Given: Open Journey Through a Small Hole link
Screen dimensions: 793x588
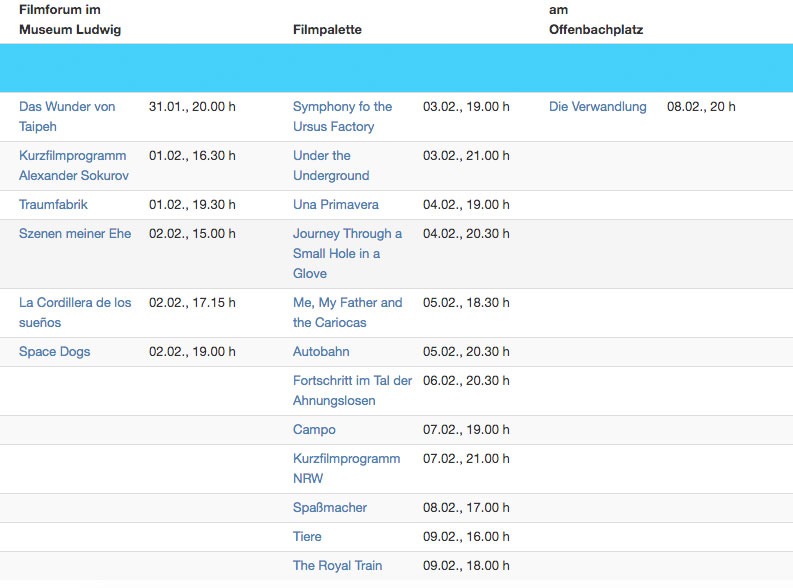Looking at the screenshot, I should point(347,253).
